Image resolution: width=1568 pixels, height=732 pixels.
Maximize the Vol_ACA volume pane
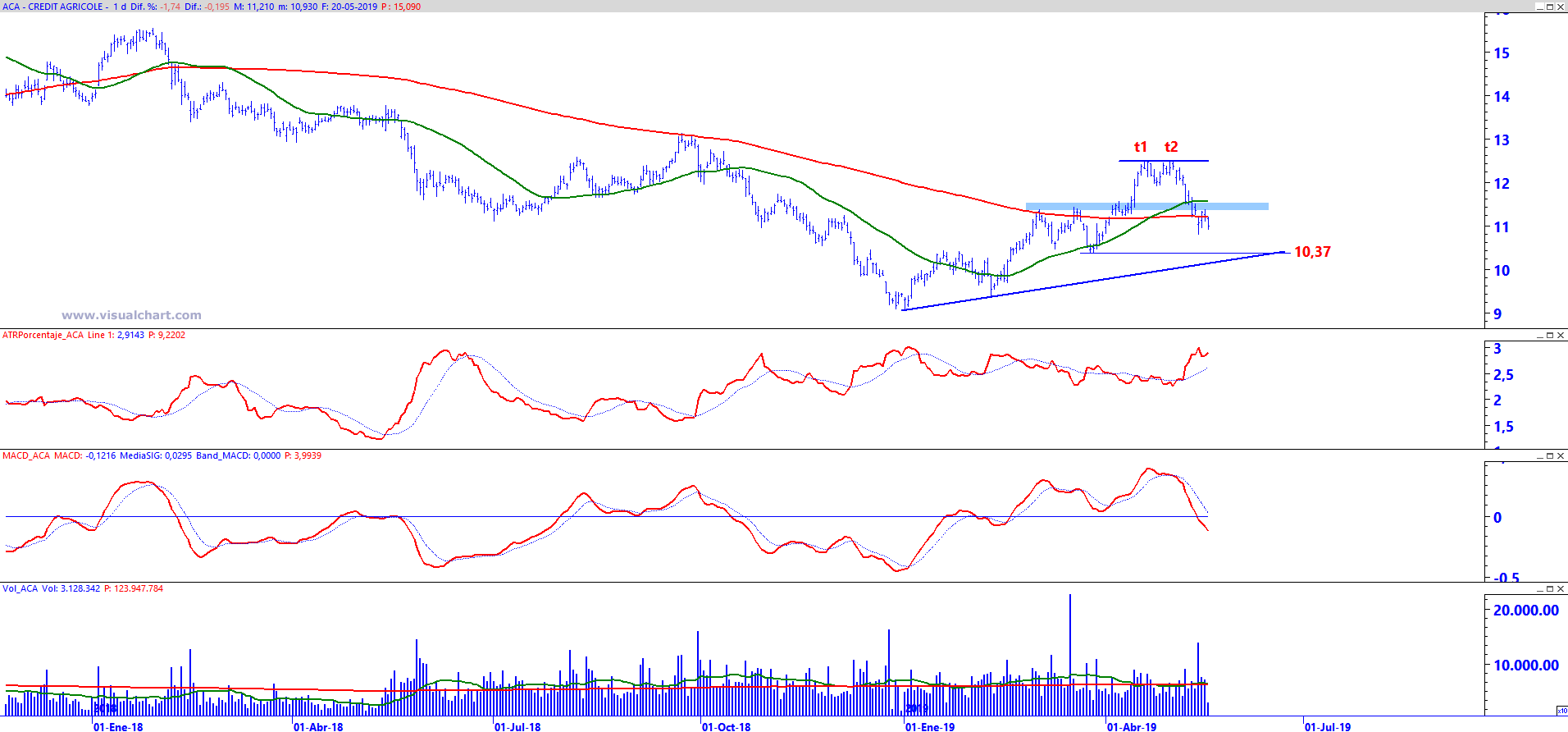(1550, 588)
